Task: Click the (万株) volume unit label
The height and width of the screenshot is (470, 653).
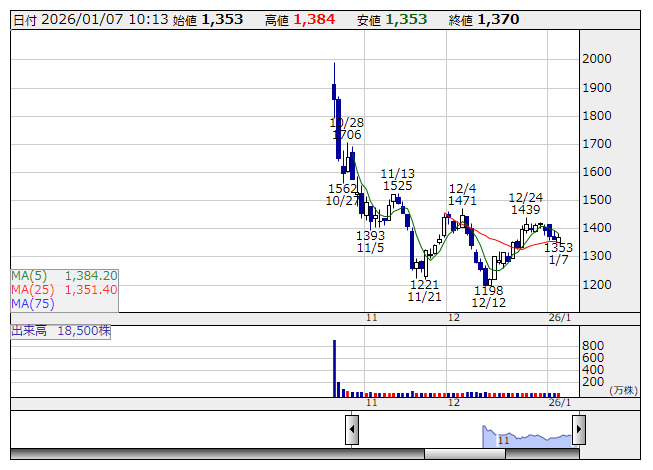Action: click(x=623, y=390)
